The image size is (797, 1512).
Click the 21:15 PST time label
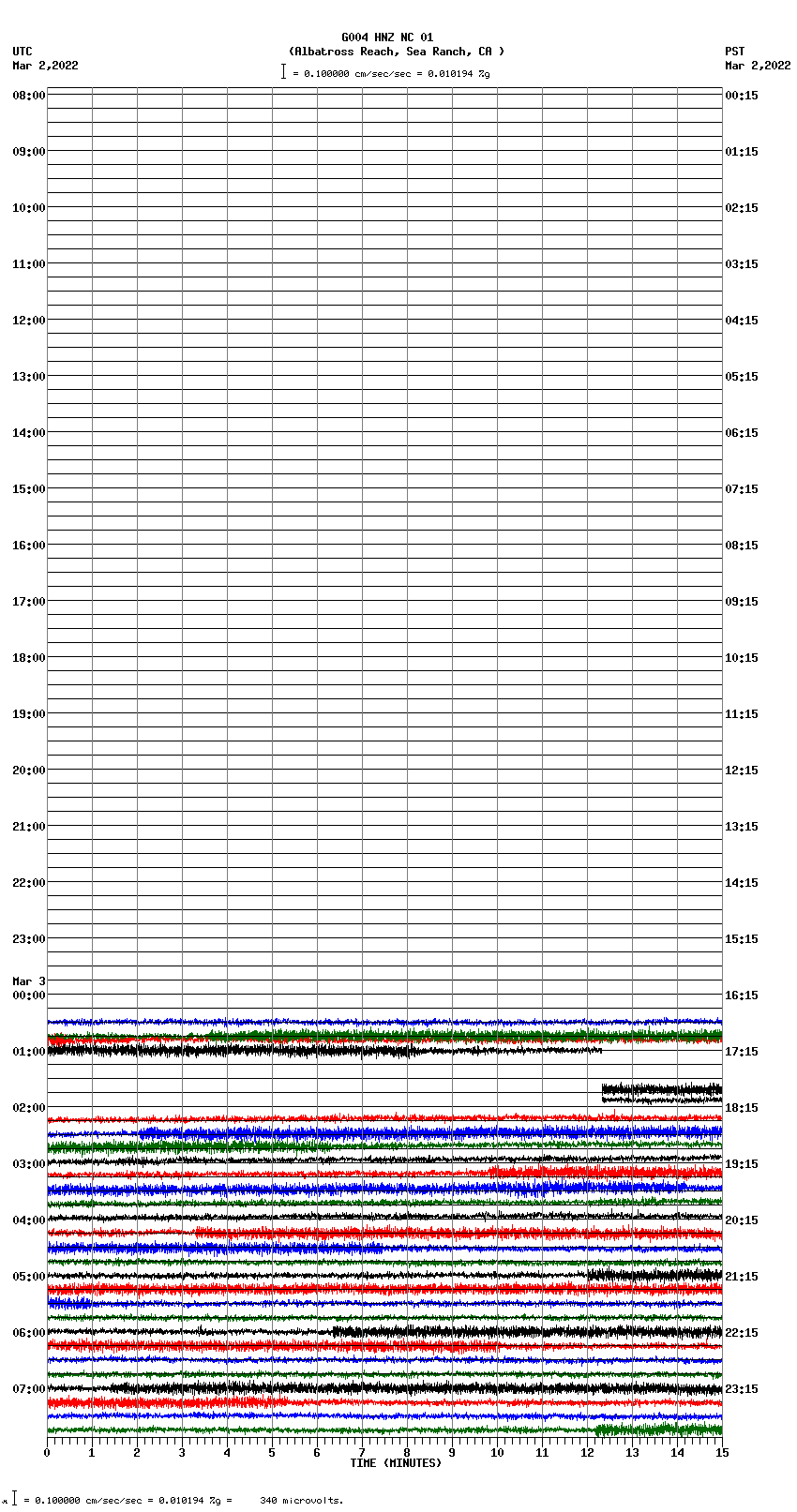[x=742, y=1277]
